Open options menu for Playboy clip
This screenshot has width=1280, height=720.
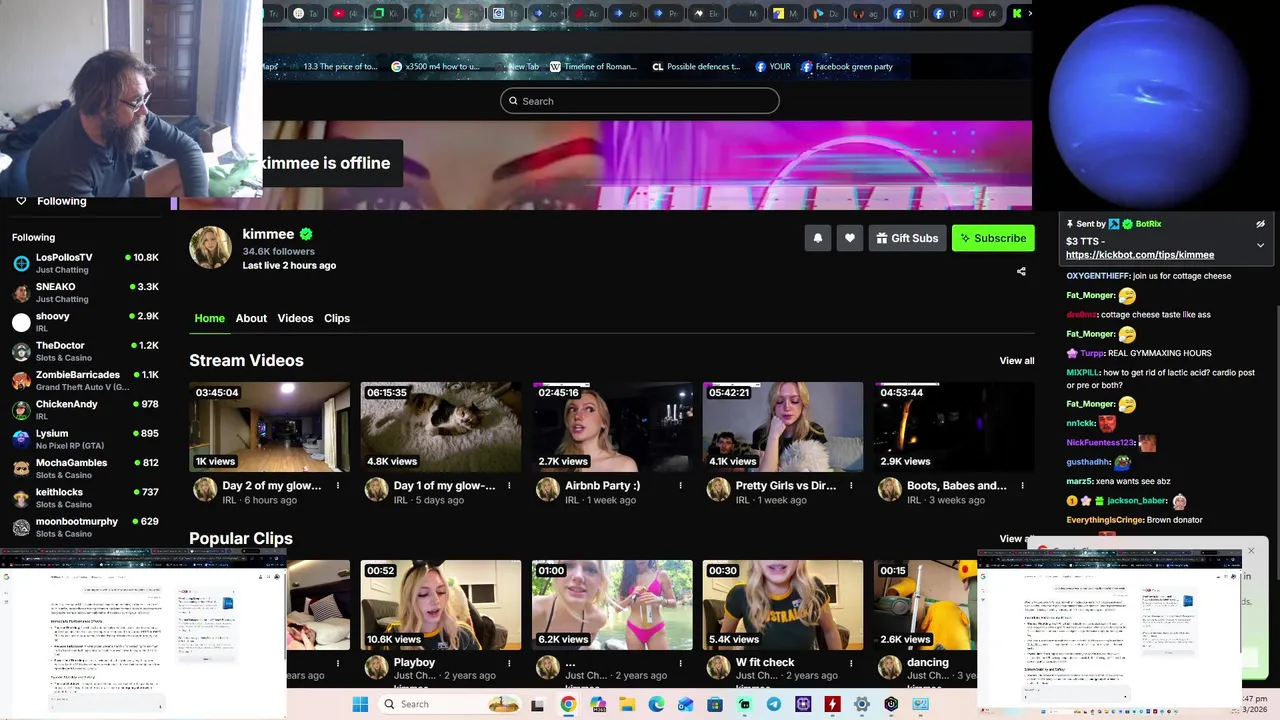[509, 663]
